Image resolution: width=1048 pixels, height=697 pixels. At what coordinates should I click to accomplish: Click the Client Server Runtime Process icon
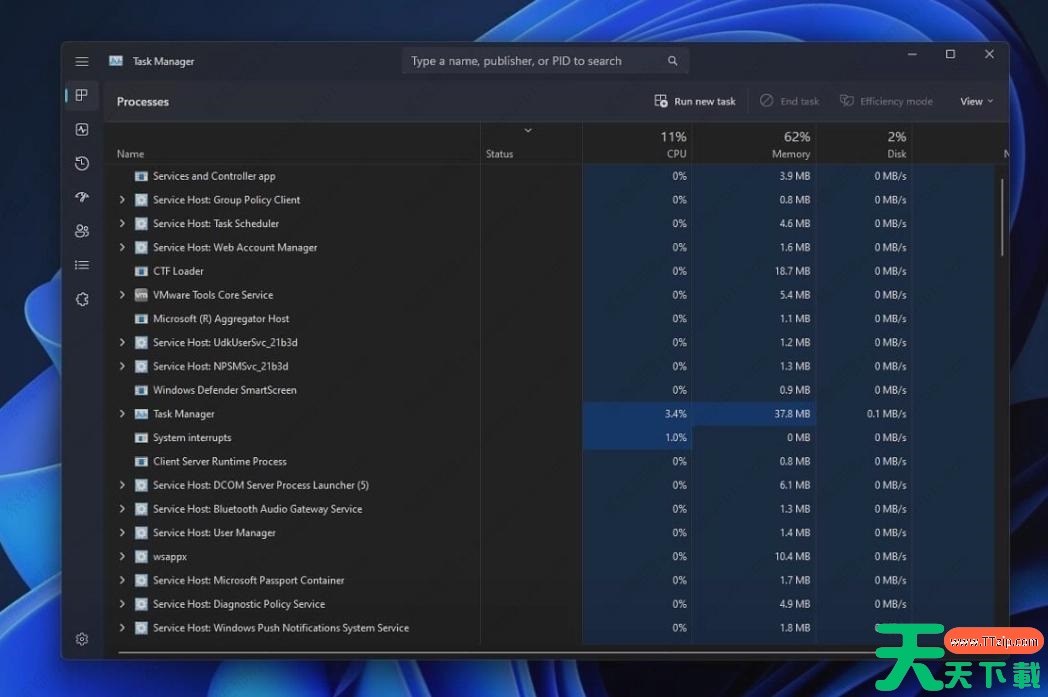141,462
